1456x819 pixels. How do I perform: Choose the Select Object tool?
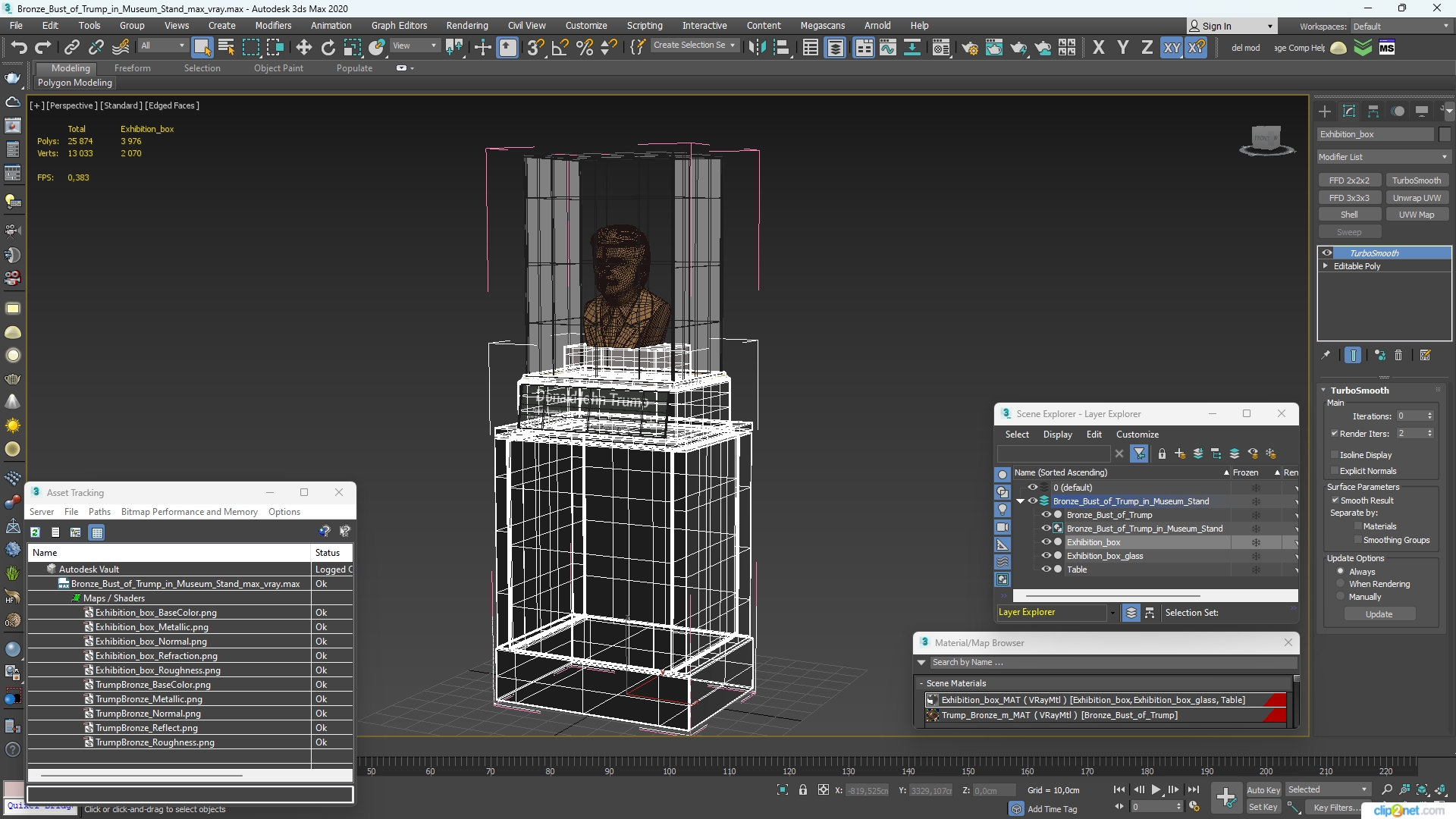202,48
